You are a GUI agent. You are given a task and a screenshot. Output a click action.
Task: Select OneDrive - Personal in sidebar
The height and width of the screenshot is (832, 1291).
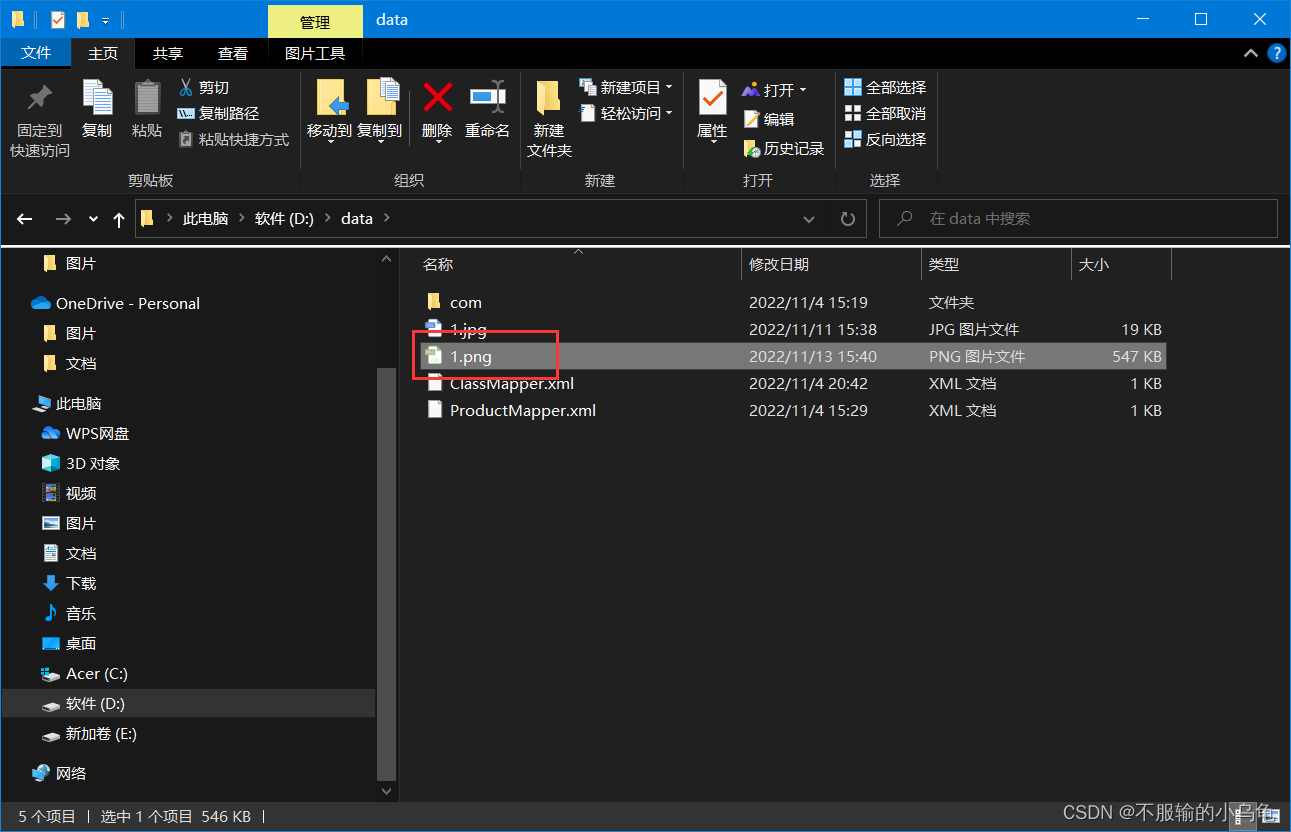pos(115,304)
